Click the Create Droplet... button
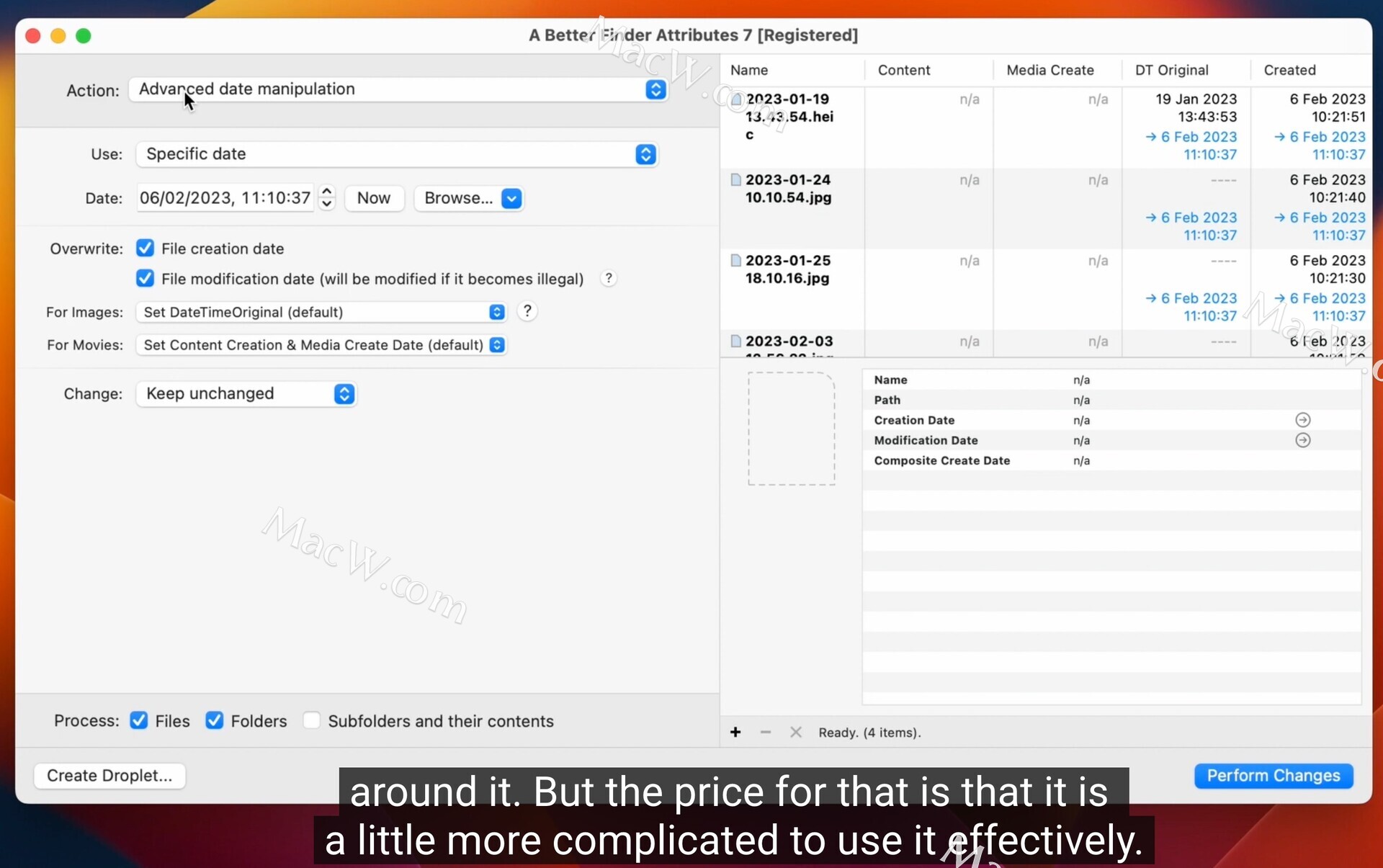1383x868 pixels. coord(109,776)
